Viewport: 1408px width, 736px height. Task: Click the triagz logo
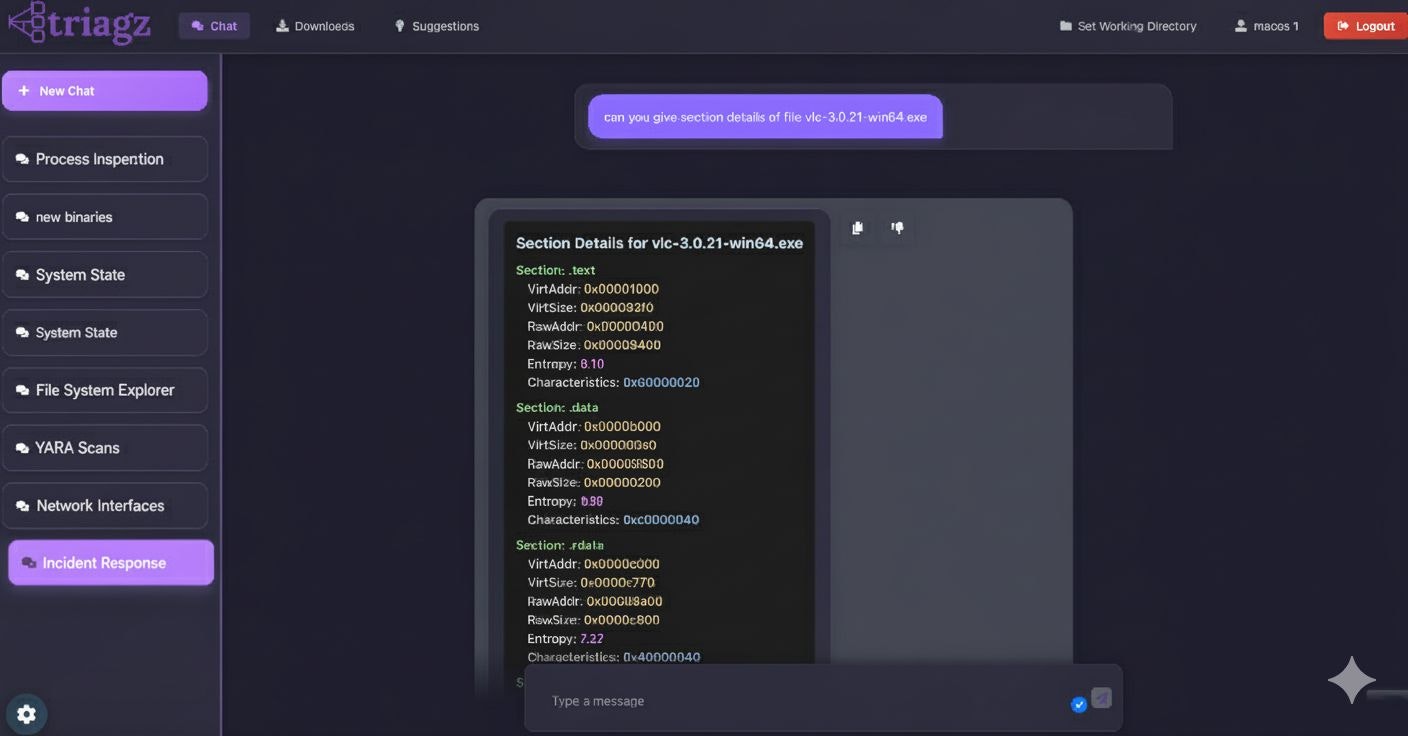click(x=79, y=23)
